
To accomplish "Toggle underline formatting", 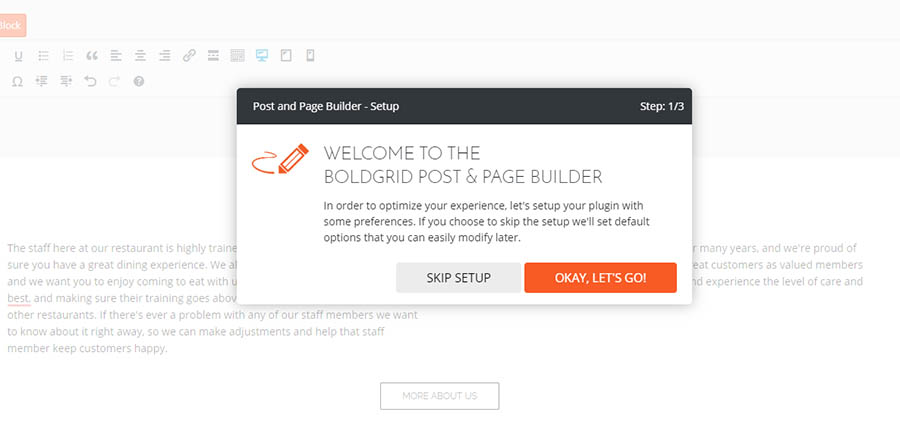I will 18,56.
